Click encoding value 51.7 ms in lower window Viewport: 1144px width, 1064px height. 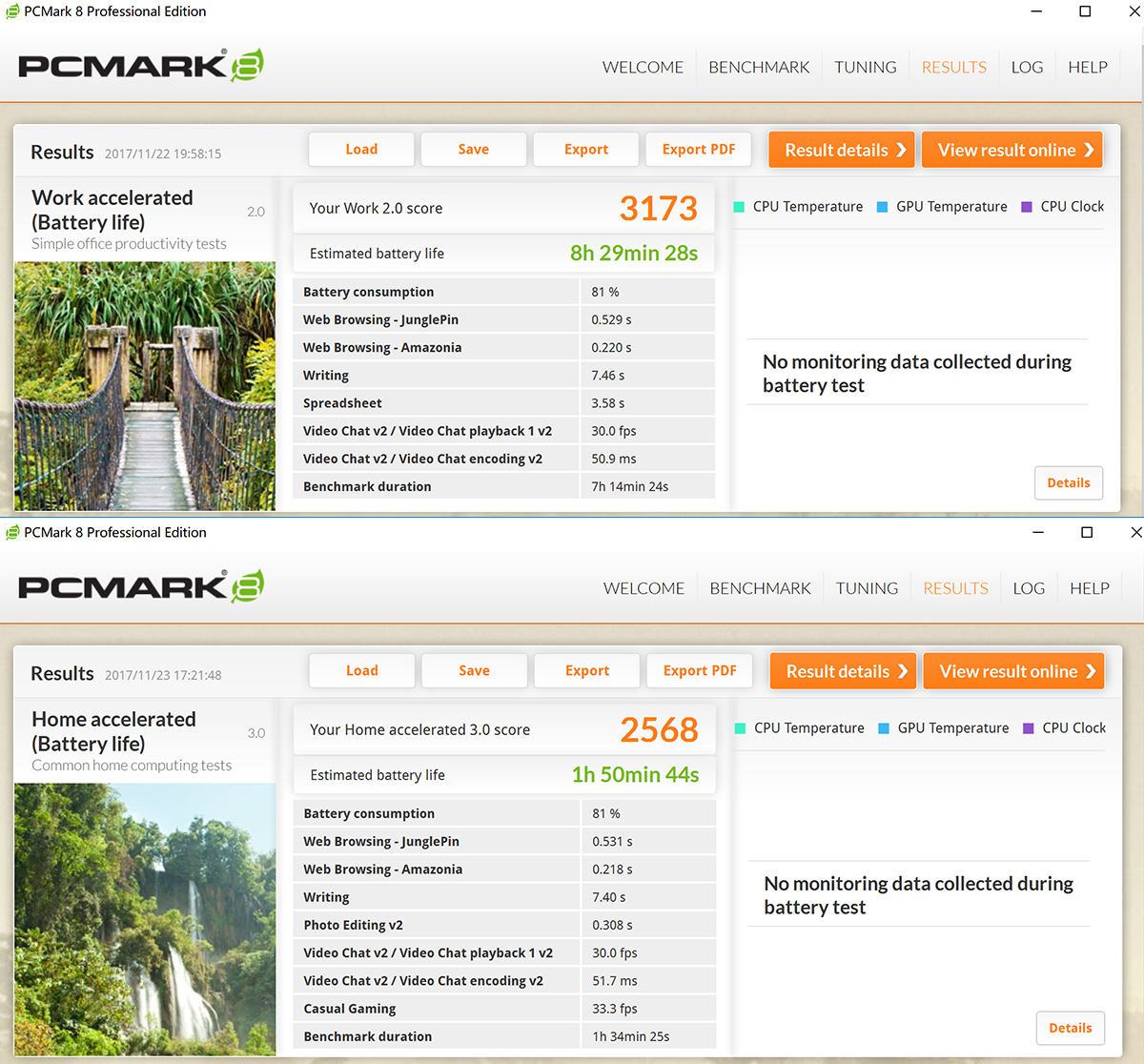[615, 981]
